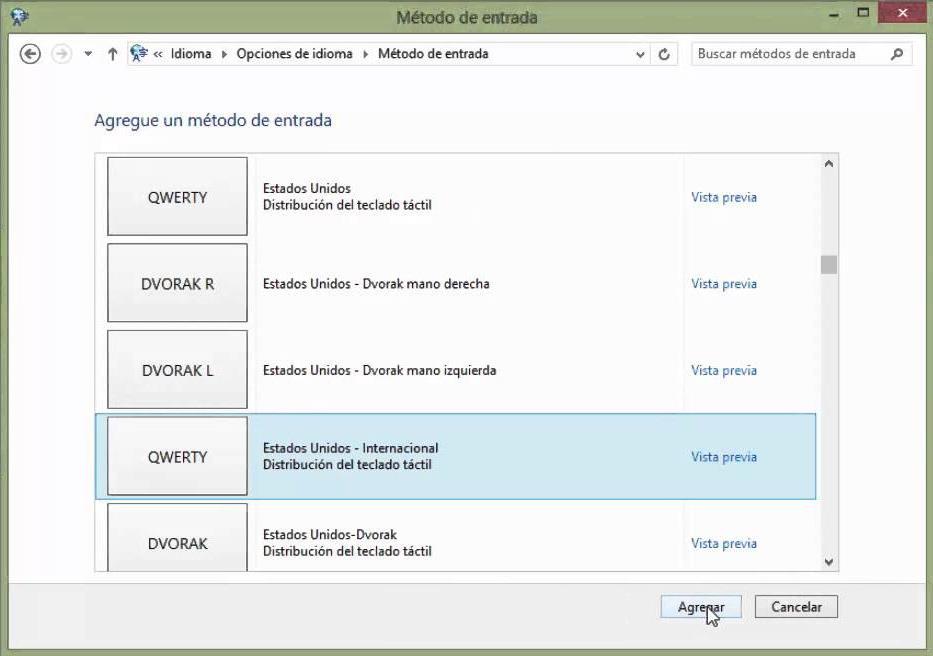Navigate to the Opciones de idioma breadcrumb

(294, 54)
